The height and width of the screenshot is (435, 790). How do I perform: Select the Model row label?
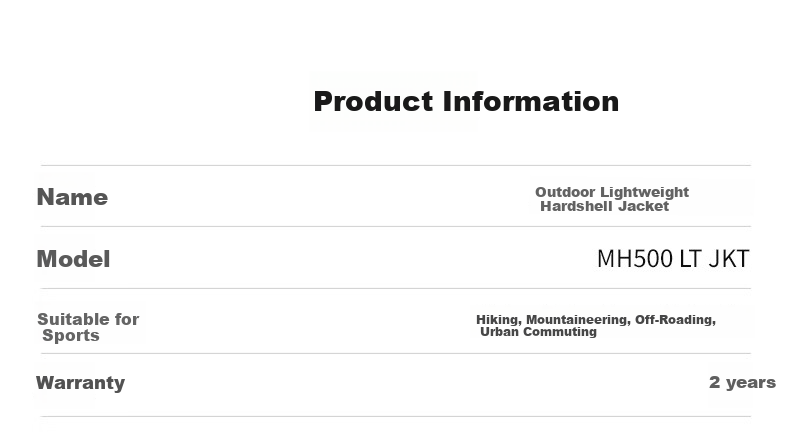tap(73, 259)
